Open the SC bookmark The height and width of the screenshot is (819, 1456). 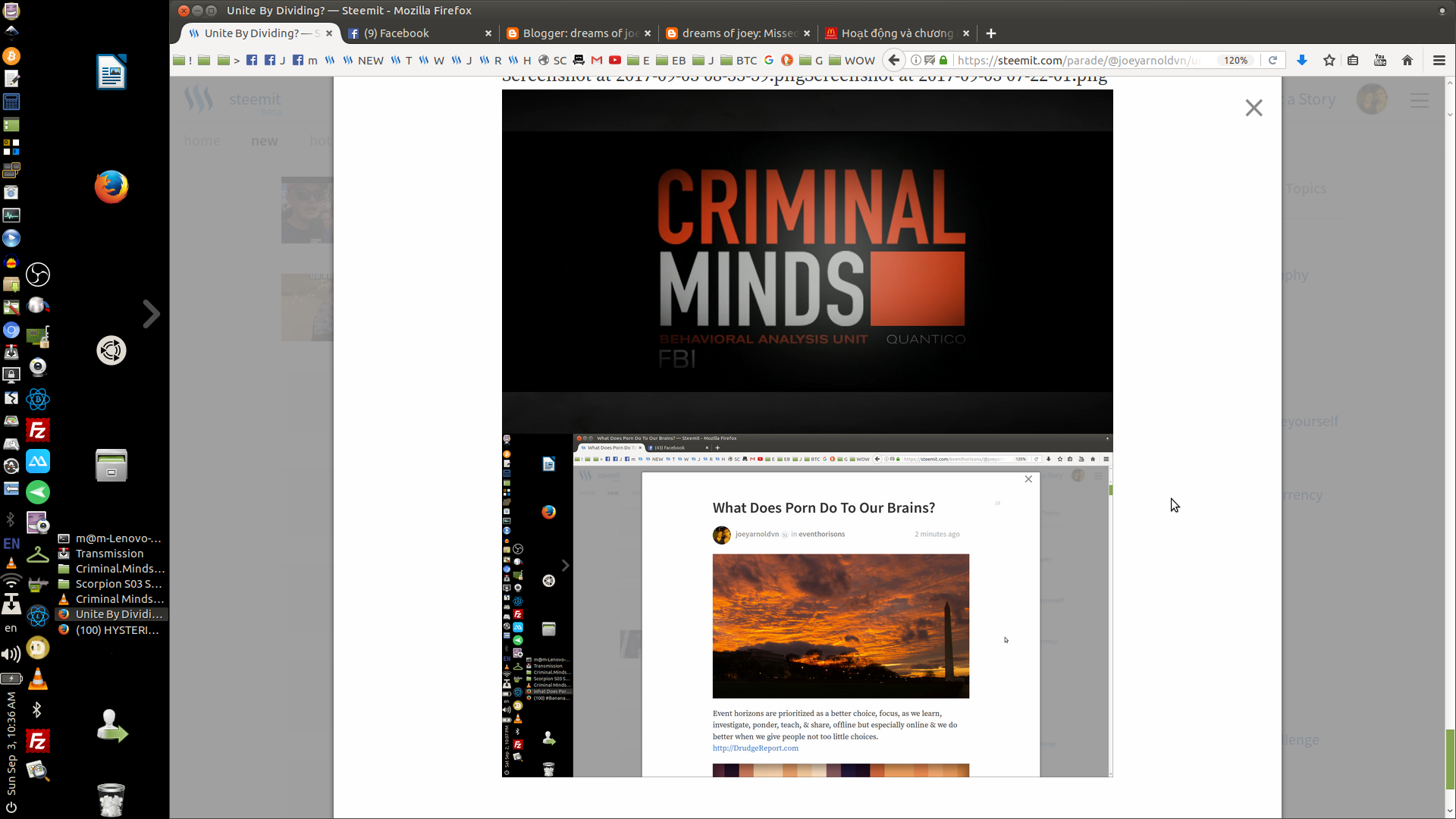552,60
